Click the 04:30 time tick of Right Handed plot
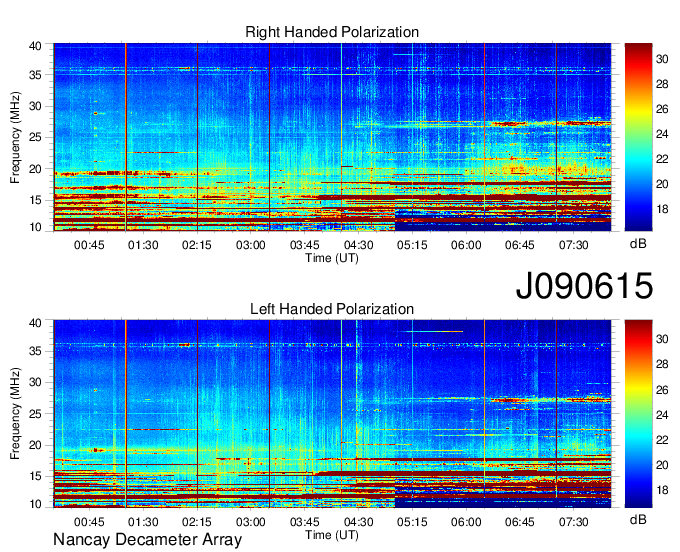 358,245
